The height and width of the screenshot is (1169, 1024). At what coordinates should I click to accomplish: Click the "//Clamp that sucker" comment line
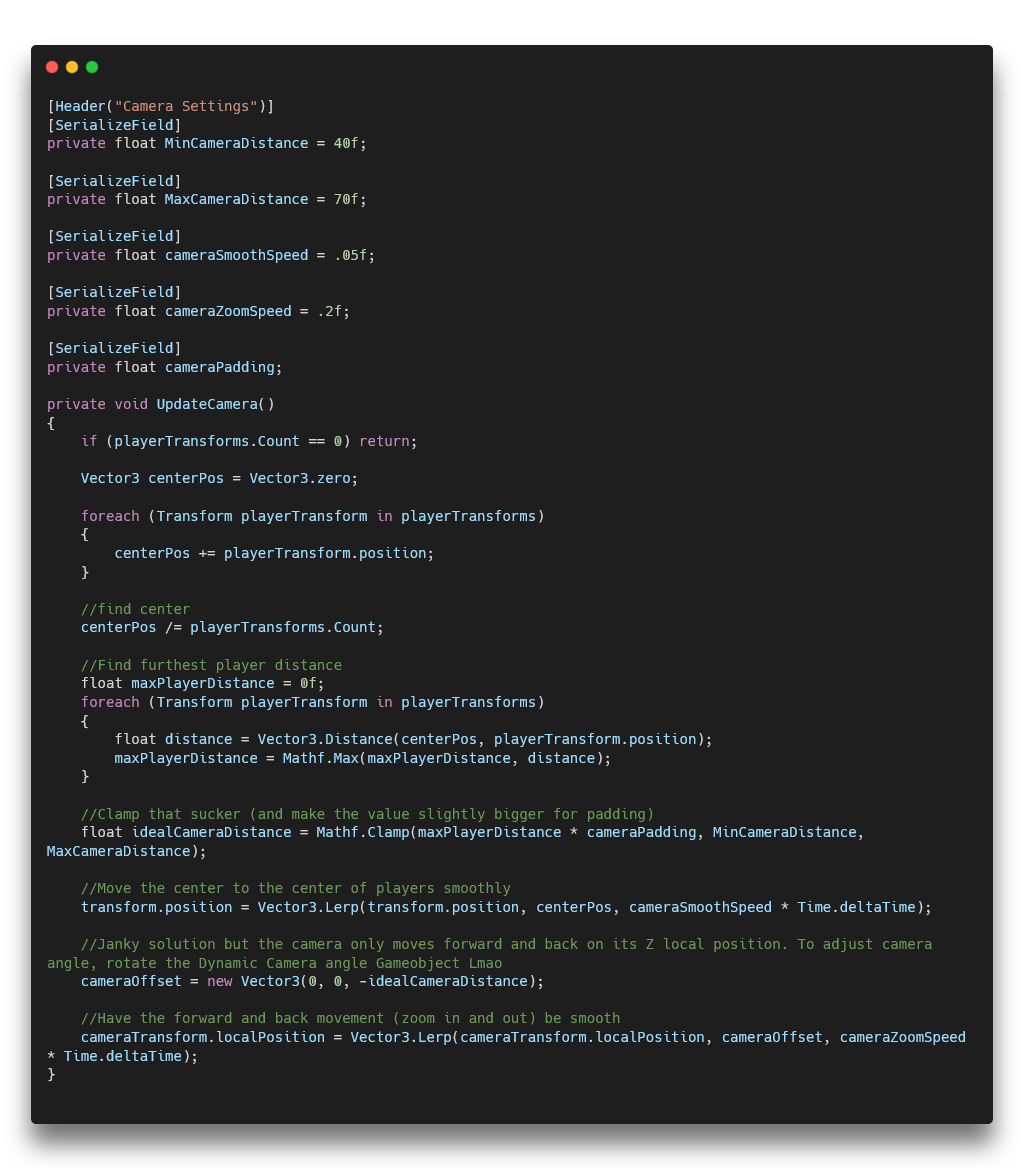(x=367, y=814)
